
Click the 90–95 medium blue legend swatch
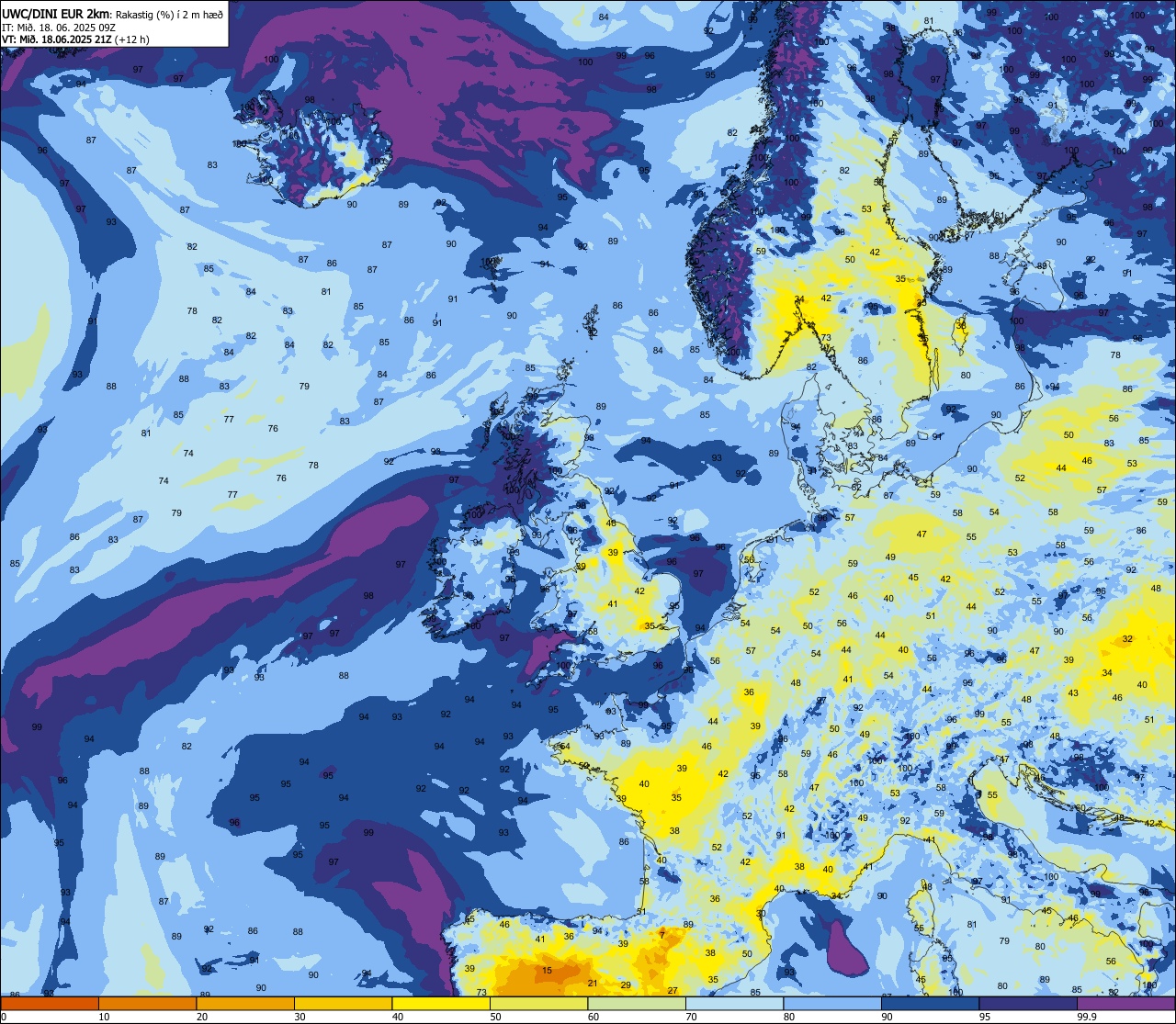930,1003
